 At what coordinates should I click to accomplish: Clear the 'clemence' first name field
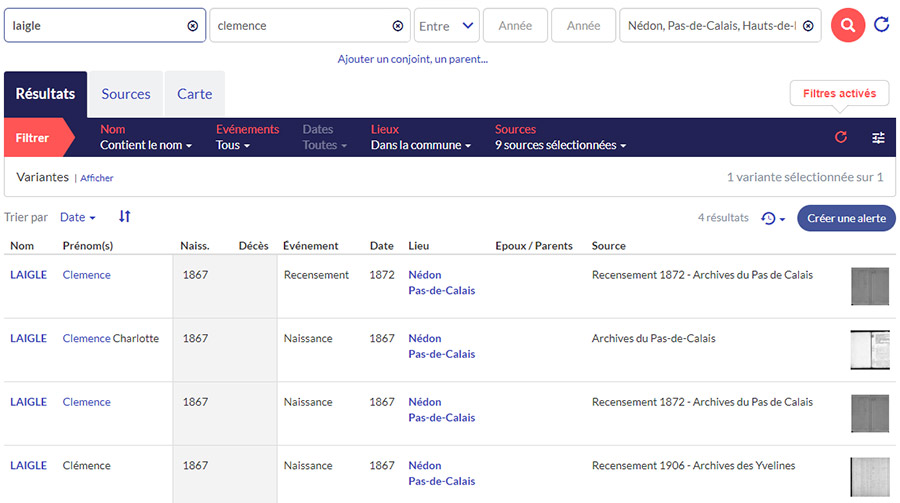(x=397, y=26)
